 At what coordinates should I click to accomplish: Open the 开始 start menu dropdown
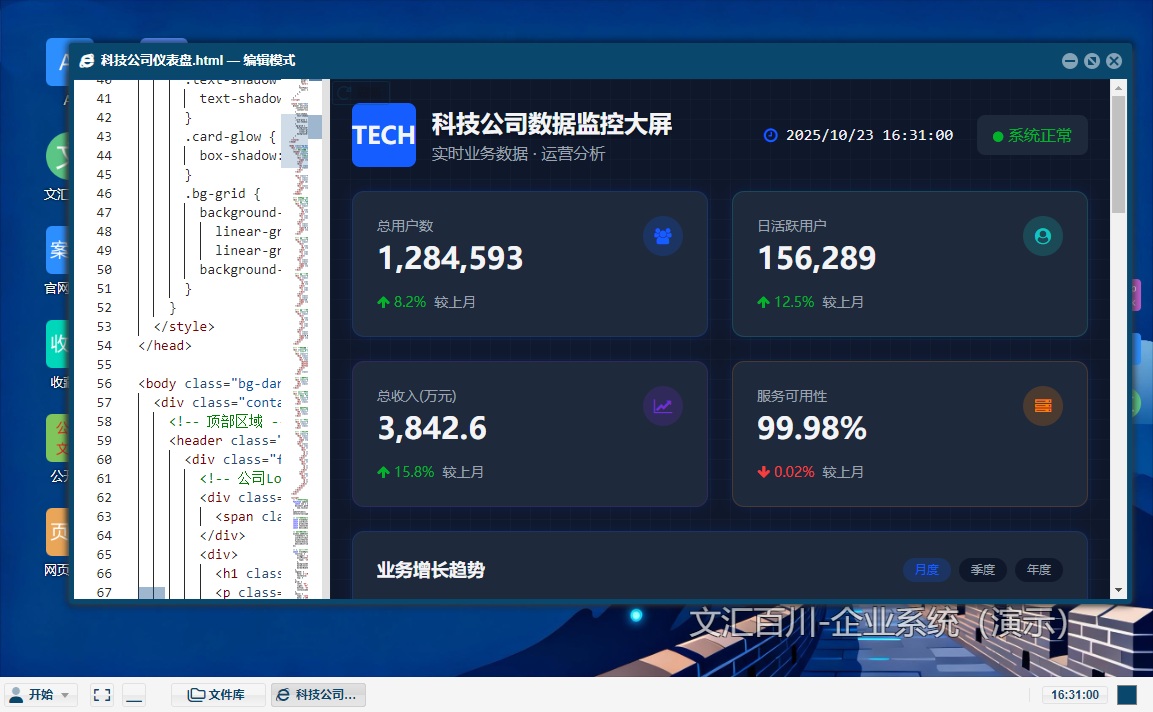pyautogui.click(x=41, y=695)
